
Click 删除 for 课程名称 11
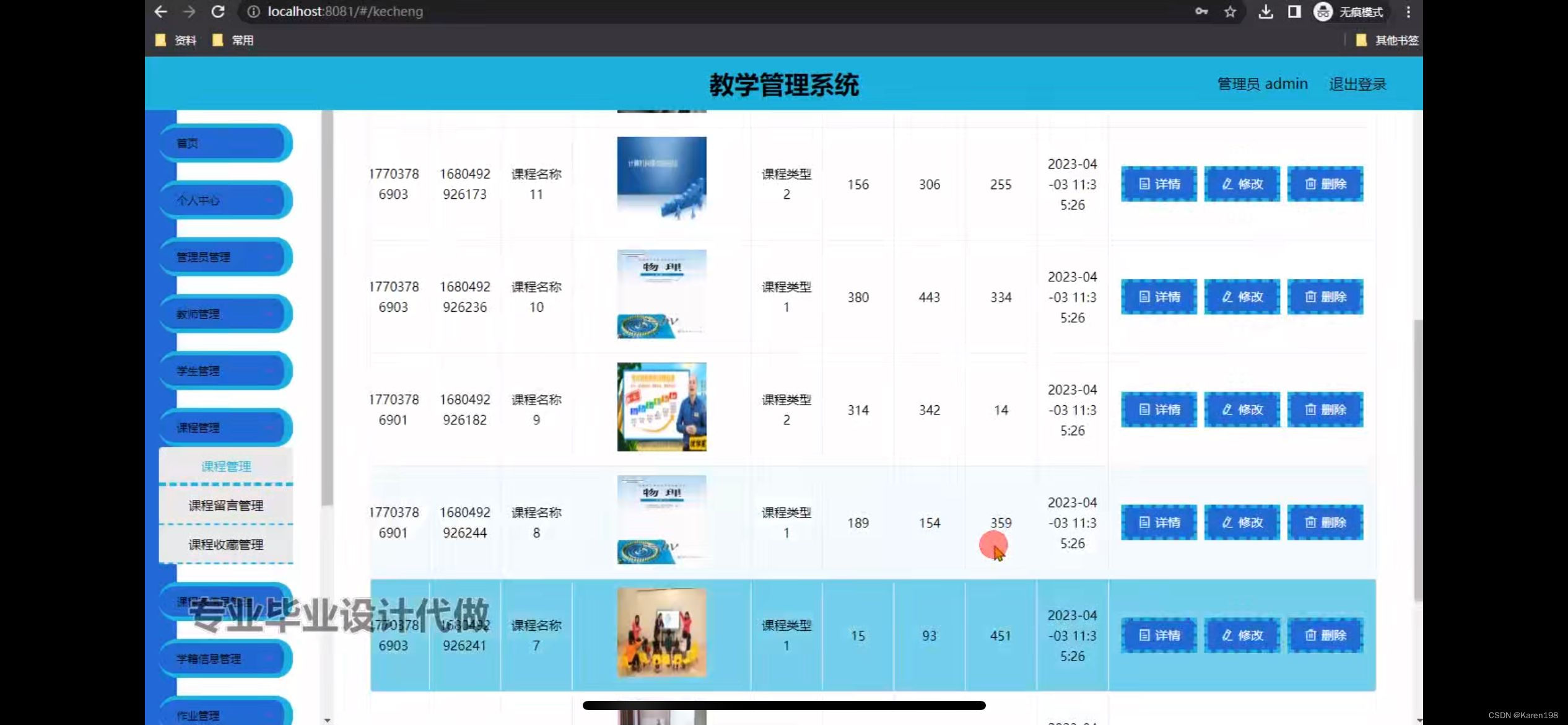(1325, 184)
